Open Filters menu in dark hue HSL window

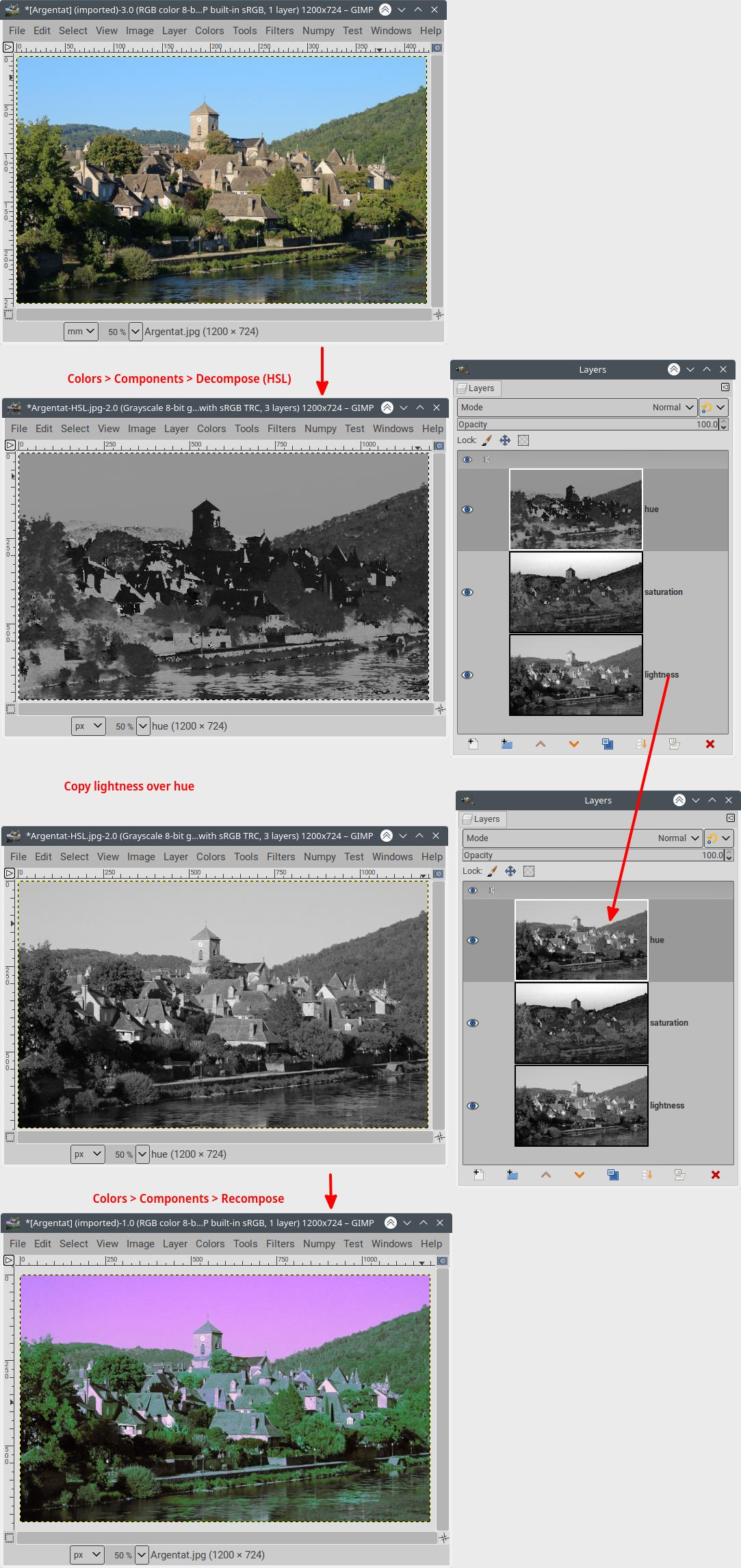point(282,429)
